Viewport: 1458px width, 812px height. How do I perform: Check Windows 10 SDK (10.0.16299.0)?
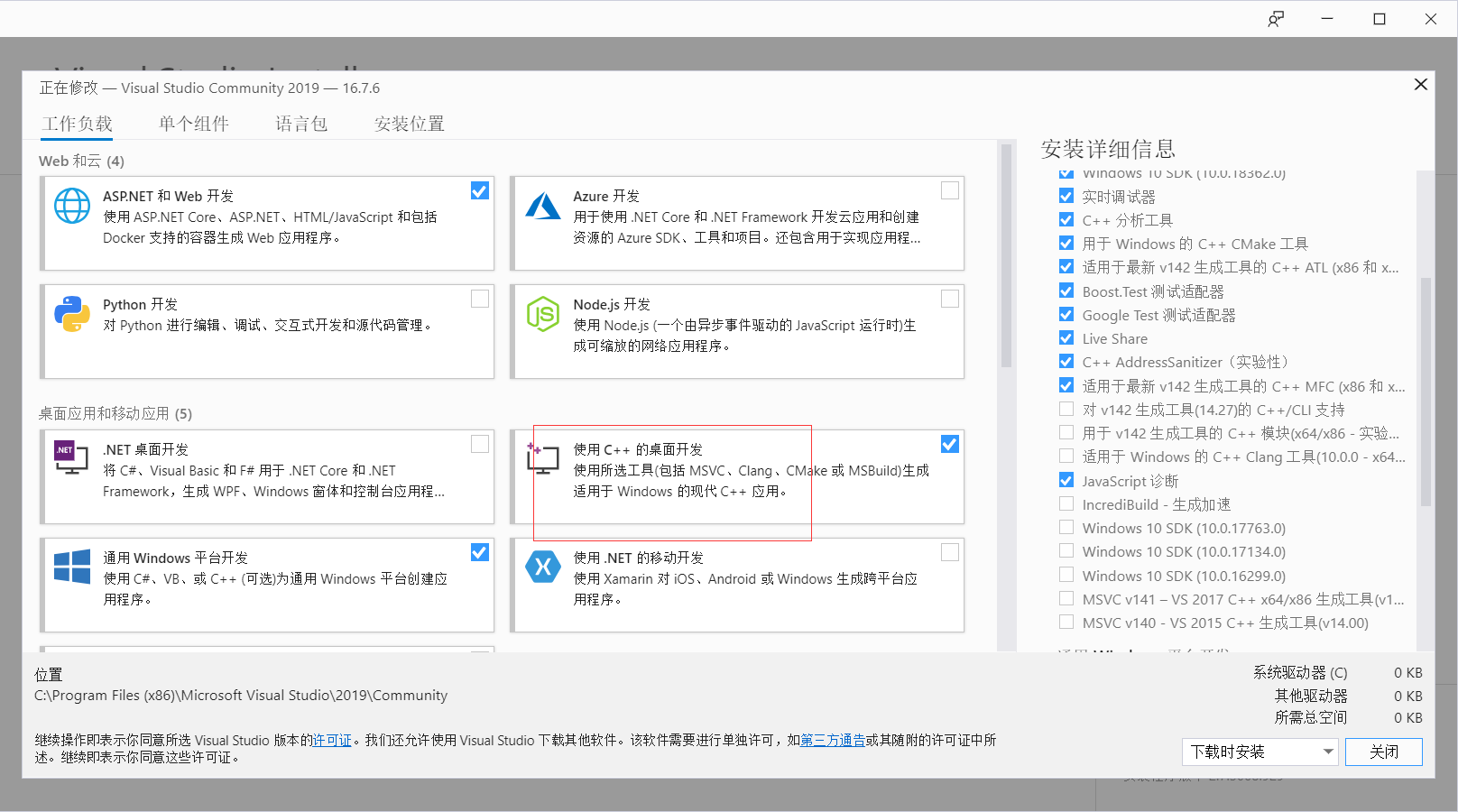1066,575
